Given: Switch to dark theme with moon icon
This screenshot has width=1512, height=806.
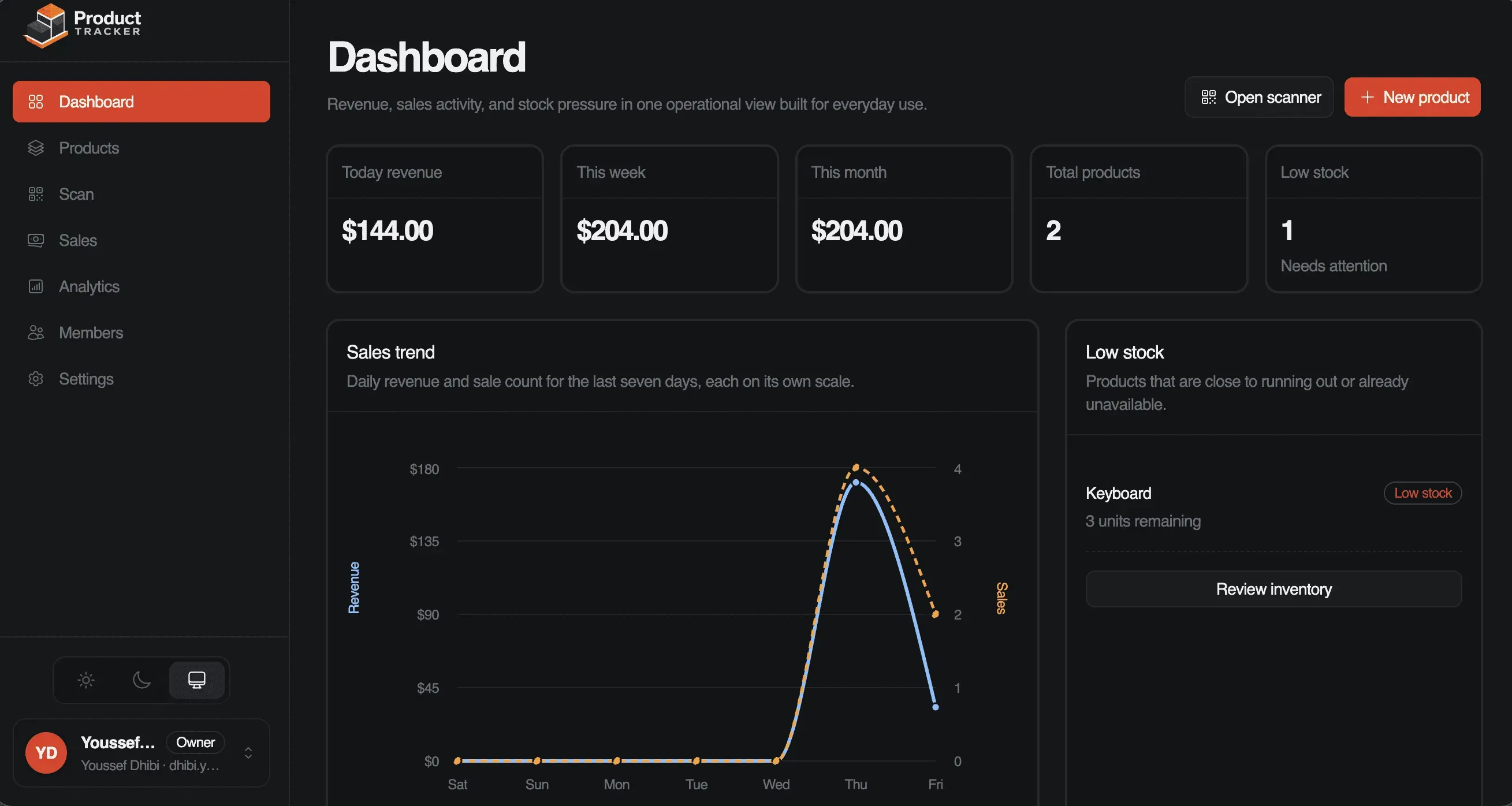Looking at the screenshot, I should click(x=141, y=680).
